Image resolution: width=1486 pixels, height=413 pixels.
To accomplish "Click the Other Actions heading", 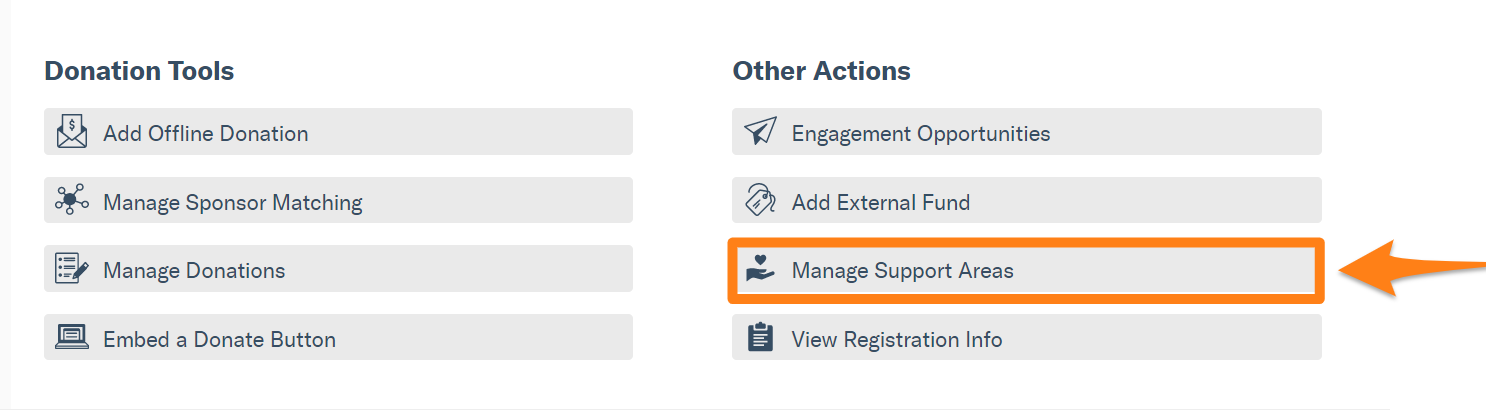I will (x=822, y=72).
